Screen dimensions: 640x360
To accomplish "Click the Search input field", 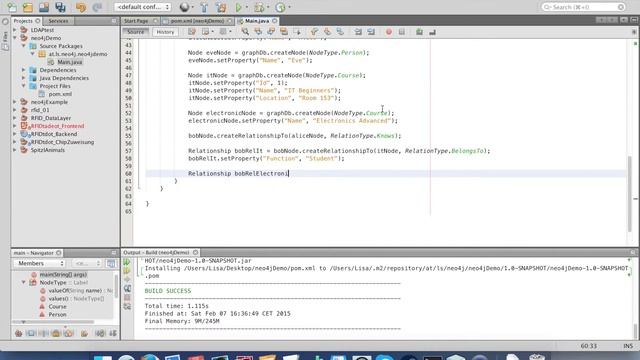I will click(x=583, y=7).
